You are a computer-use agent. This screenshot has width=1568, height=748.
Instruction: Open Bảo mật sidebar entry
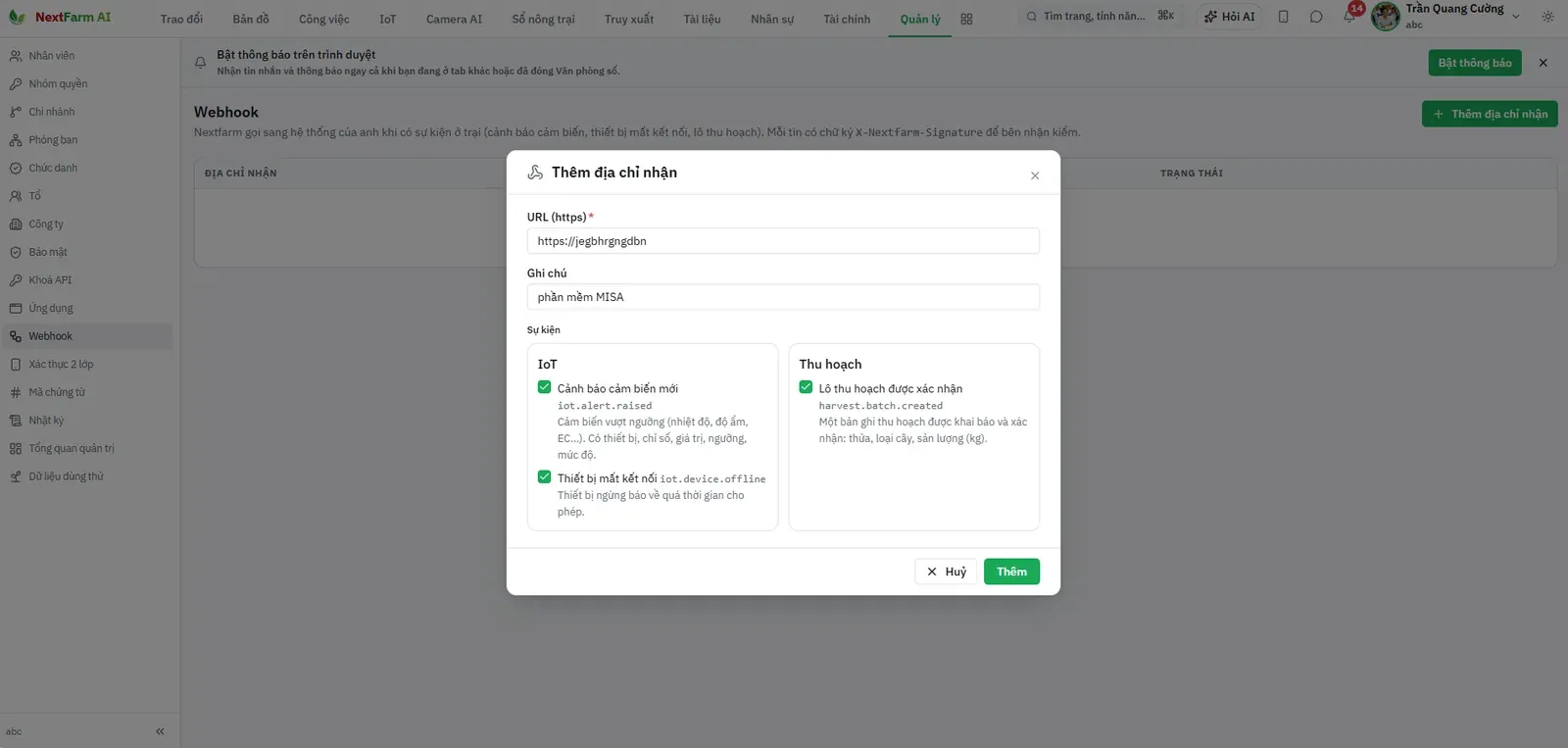click(x=88, y=252)
